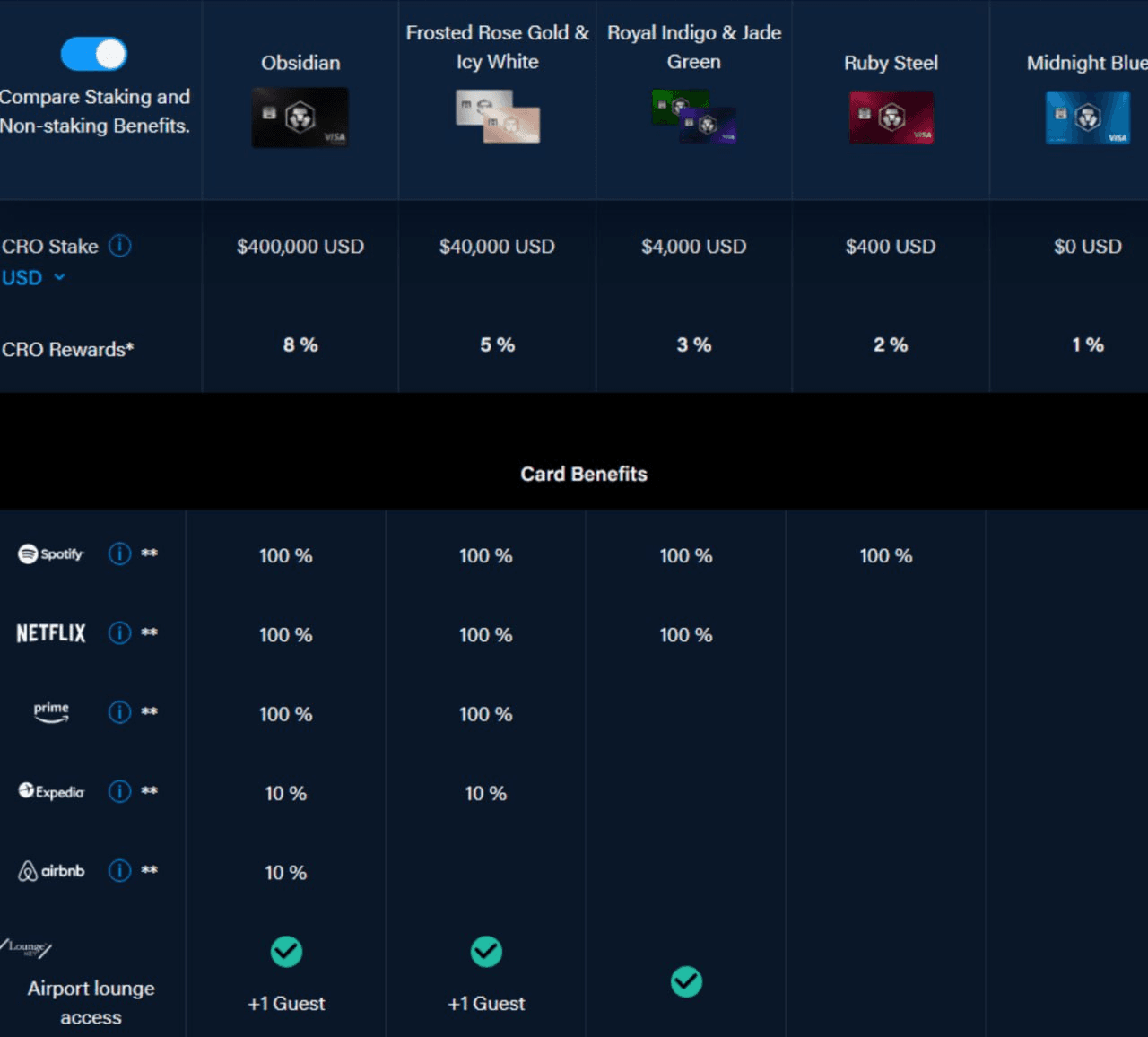Select the Midnight Blue card image

coord(1088,118)
